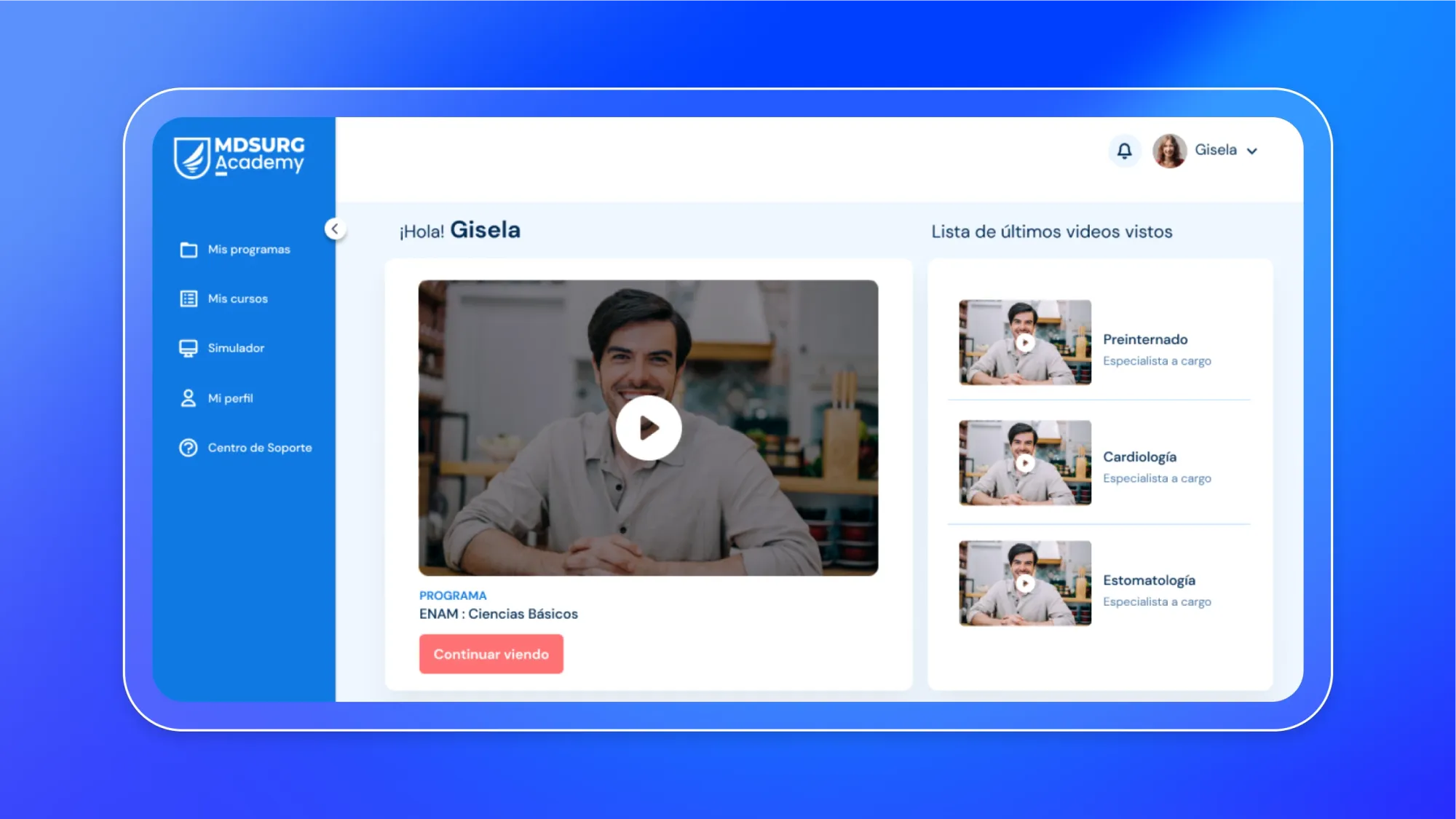Open Simulador using the monitor icon

pos(189,348)
